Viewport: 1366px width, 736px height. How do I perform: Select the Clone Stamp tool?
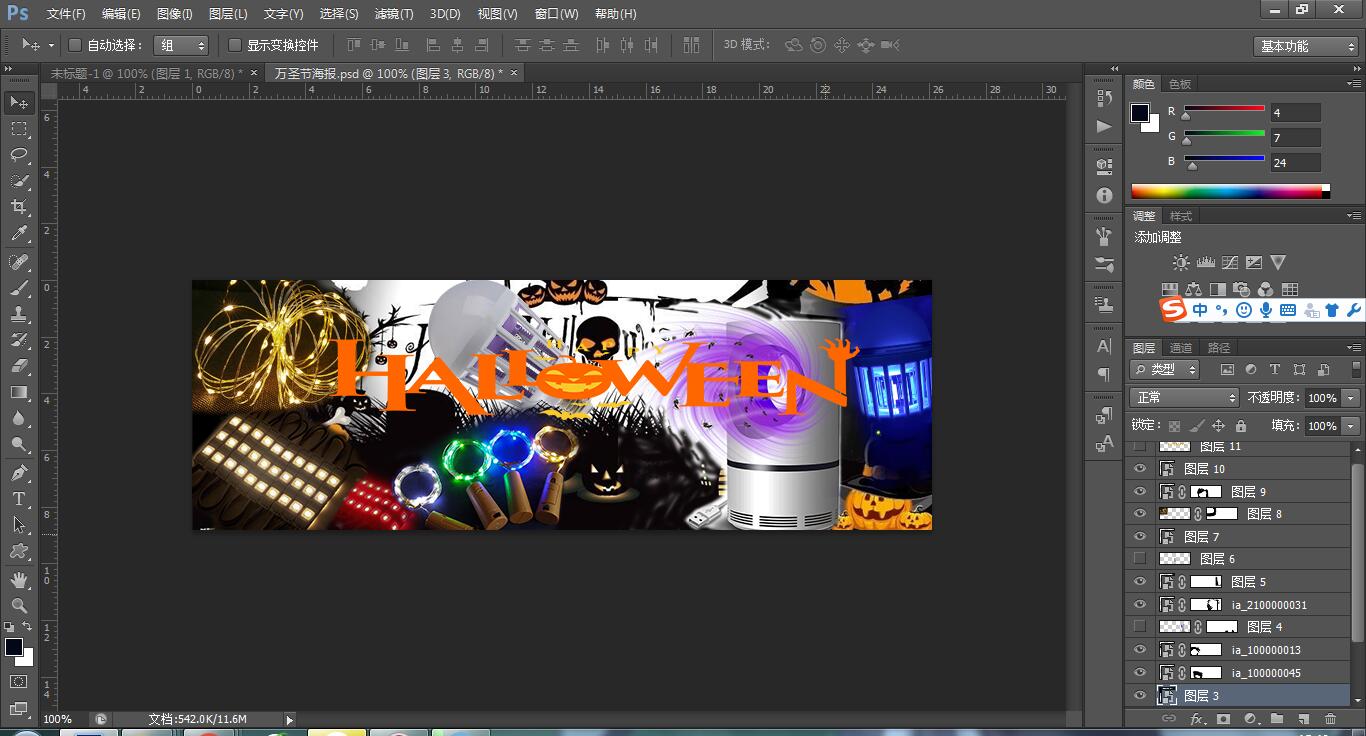(x=18, y=314)
